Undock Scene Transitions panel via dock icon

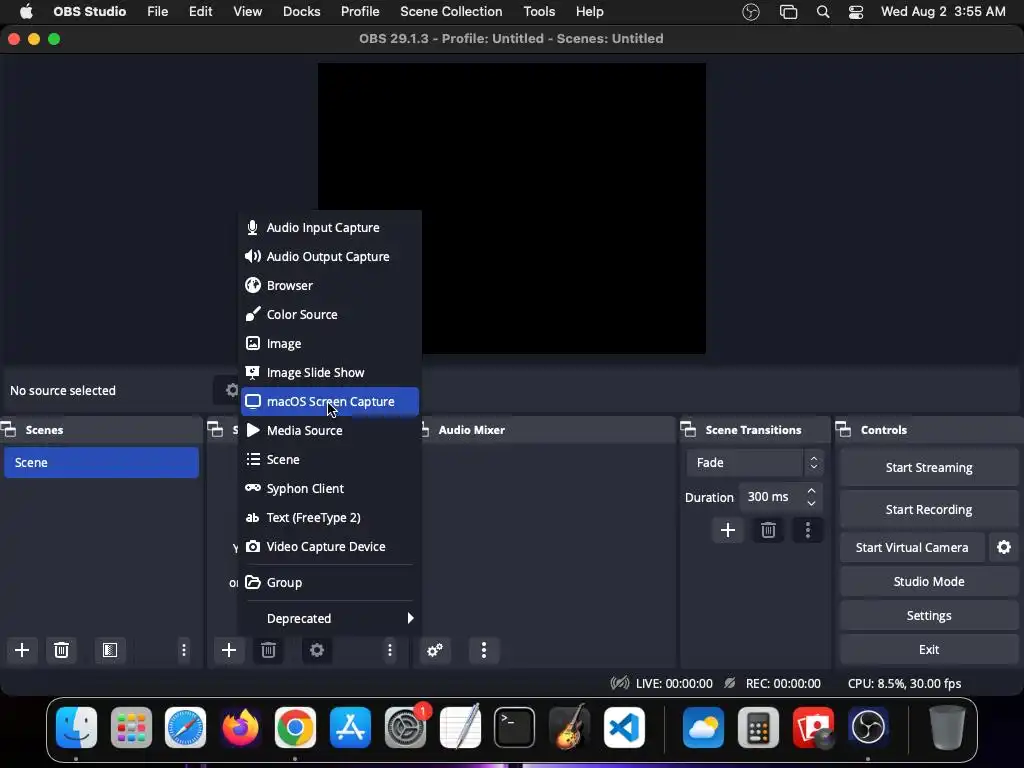pyautogui.click(x=688, y=430)
